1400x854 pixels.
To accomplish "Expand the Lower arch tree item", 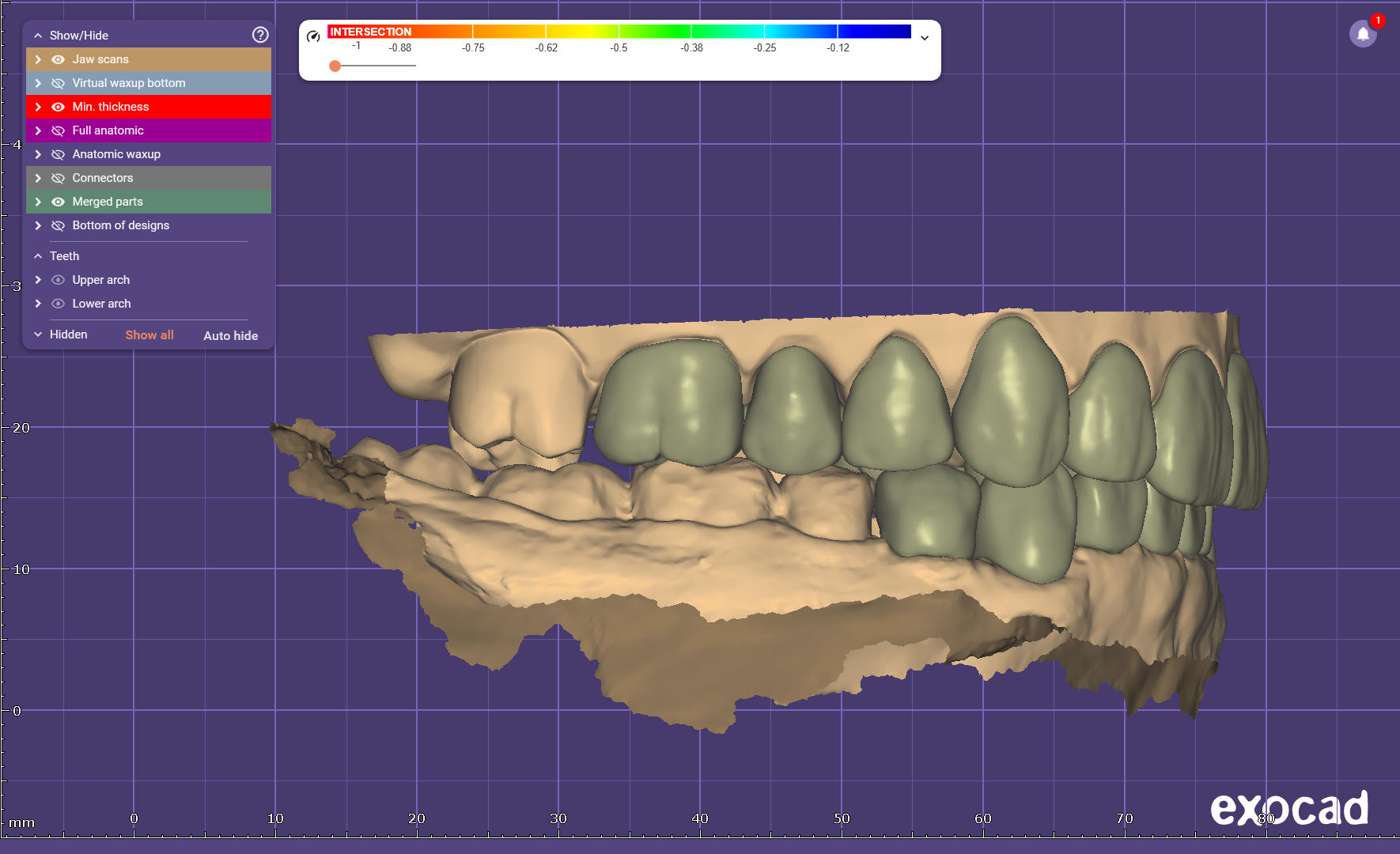I will [38, 304].
